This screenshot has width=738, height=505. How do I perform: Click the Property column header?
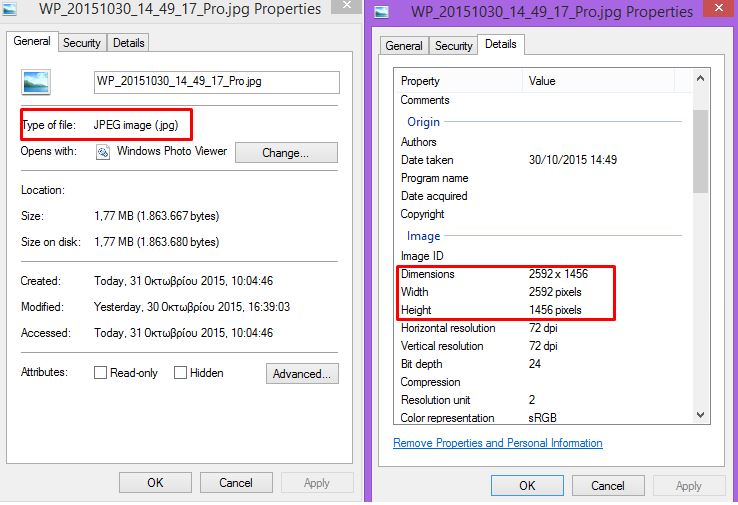click(459, 81)
